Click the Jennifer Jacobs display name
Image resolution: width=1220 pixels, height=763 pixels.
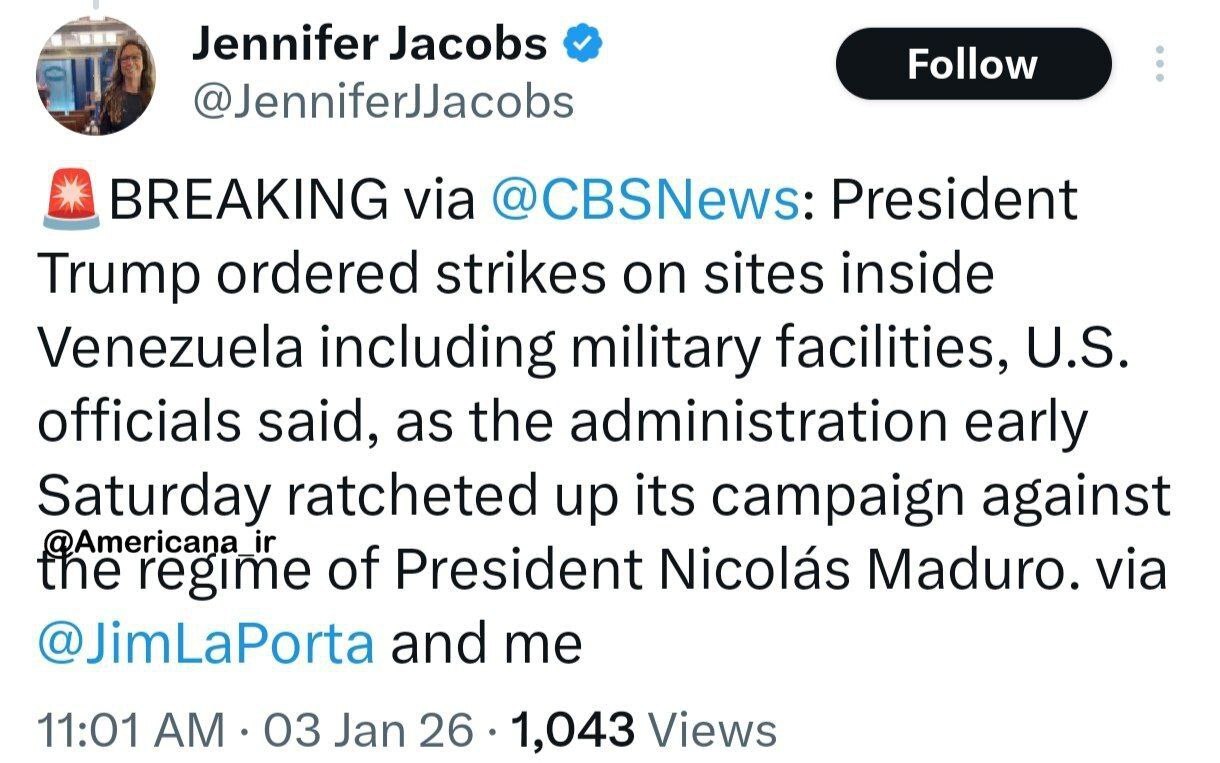[368, 43]
